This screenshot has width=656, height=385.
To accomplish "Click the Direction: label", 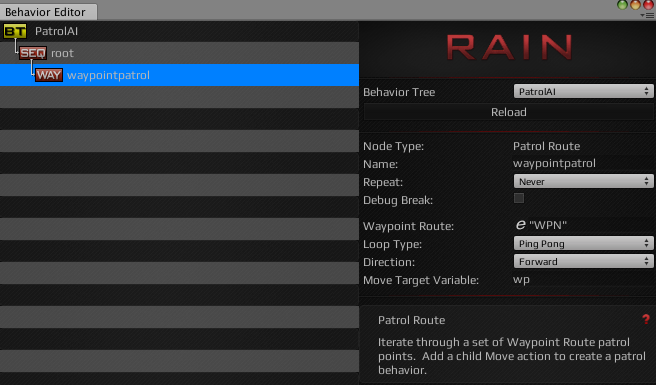I will 389,262.
